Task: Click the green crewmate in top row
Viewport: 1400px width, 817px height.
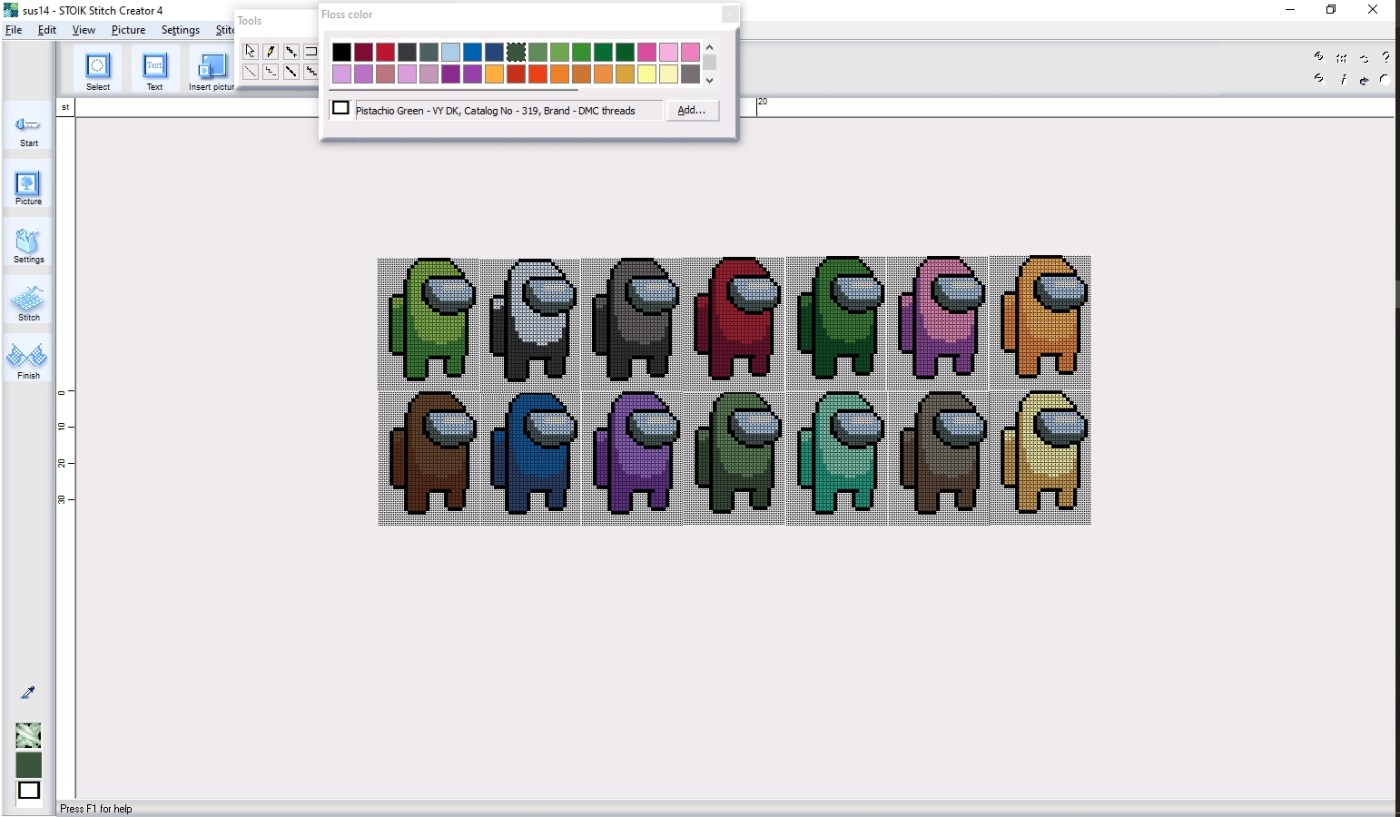Action: click(429, 320)
